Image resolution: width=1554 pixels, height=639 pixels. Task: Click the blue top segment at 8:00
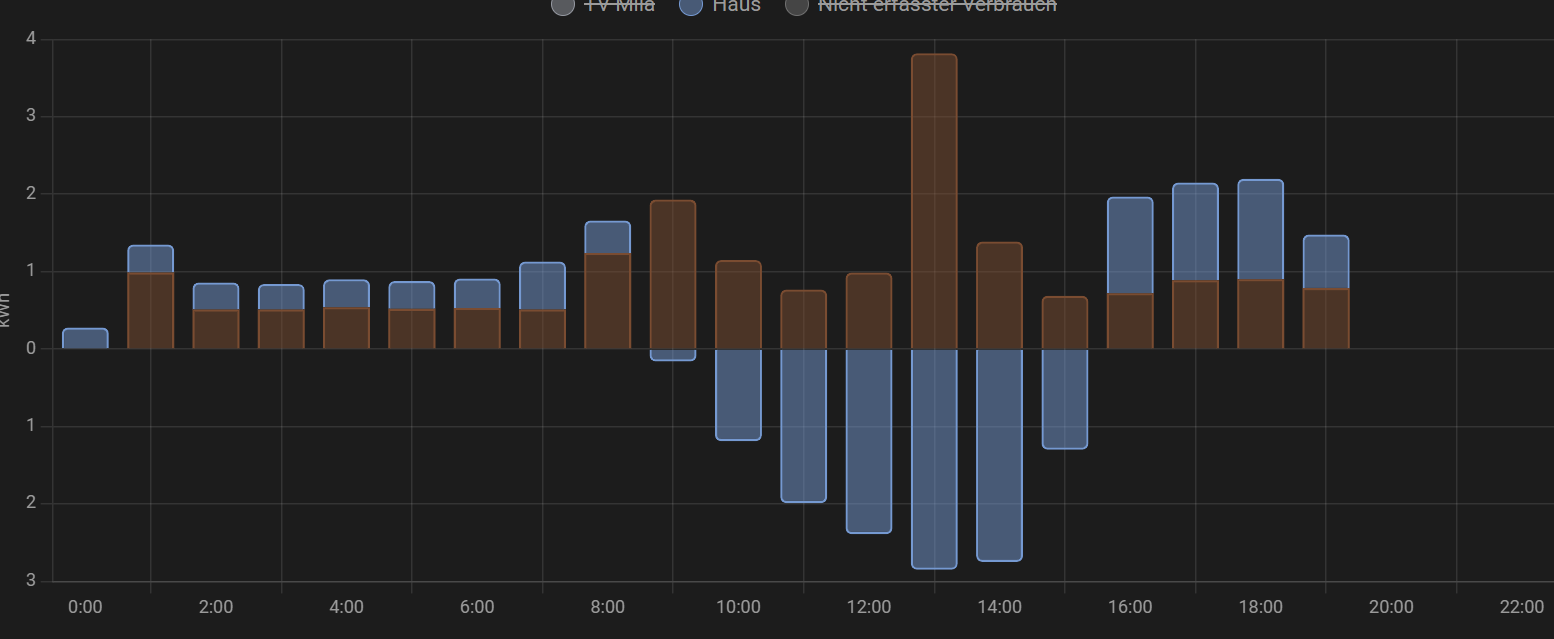607,238
